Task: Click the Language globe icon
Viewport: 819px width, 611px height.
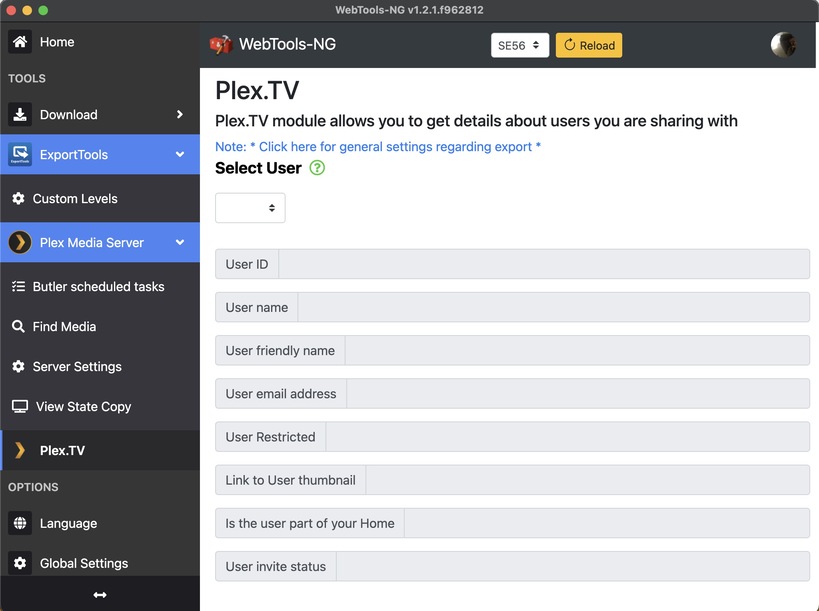Action: pos(20,523)
